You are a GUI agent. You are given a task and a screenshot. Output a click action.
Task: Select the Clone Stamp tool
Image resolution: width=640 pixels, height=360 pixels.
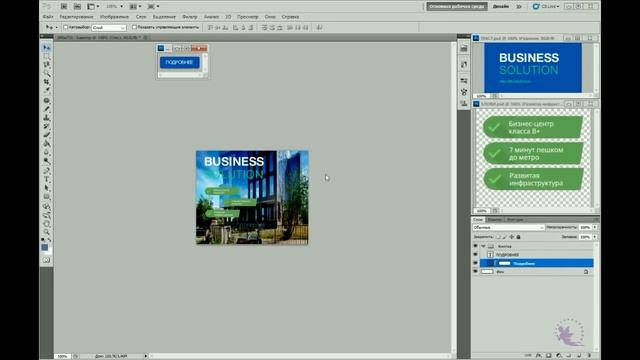(x=47, y=118)
